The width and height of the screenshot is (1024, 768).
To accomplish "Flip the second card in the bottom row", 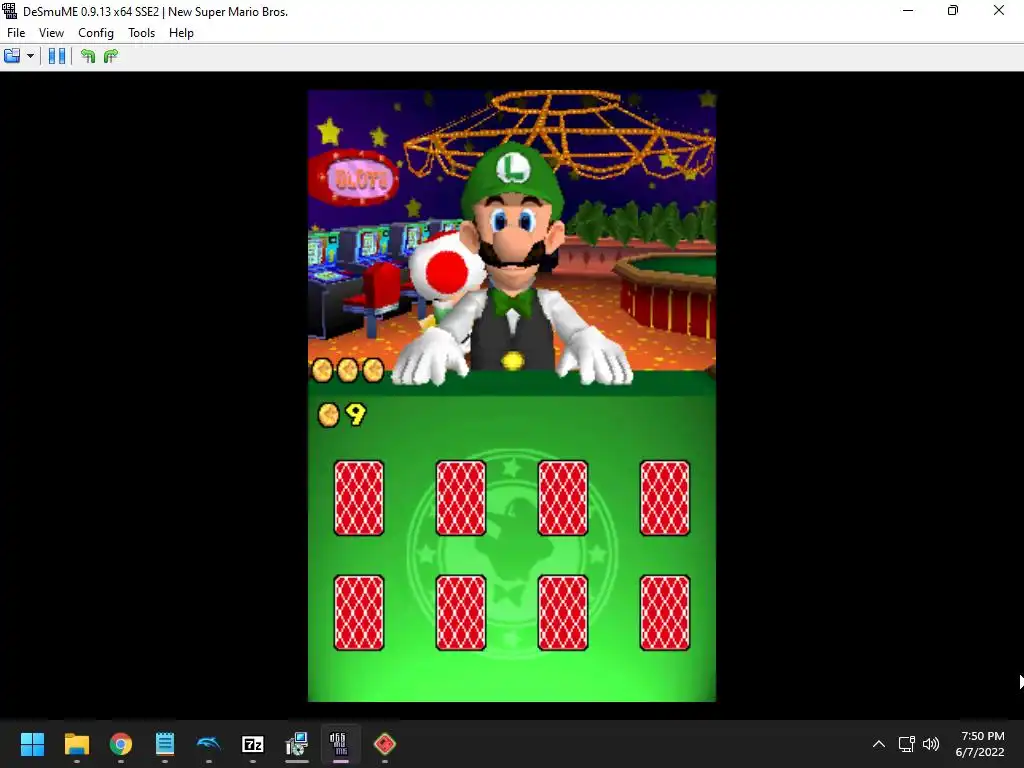I will tap(460, 613).
